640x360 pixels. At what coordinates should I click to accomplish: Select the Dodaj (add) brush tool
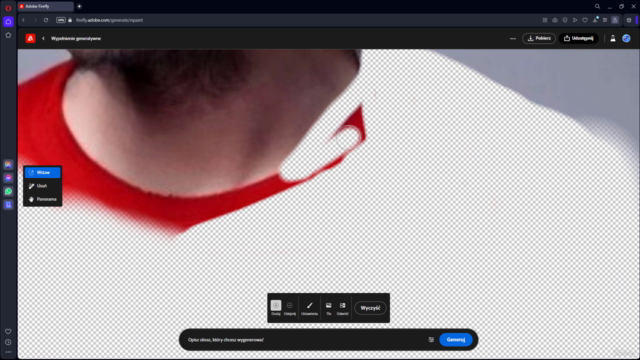(x=276, y=308)
